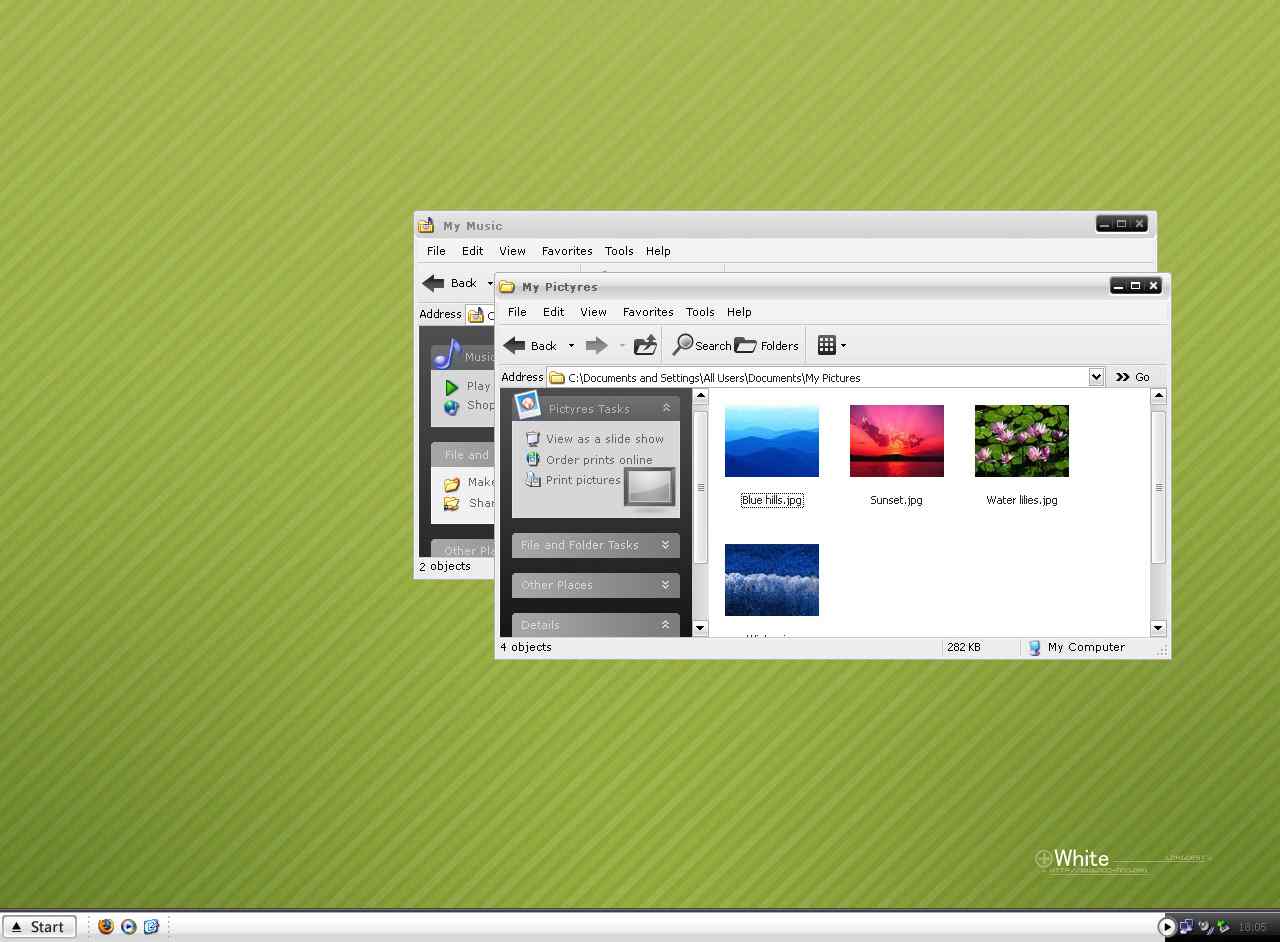
Task: Click the 282 KB status bar entry
Action: point(964,647)
